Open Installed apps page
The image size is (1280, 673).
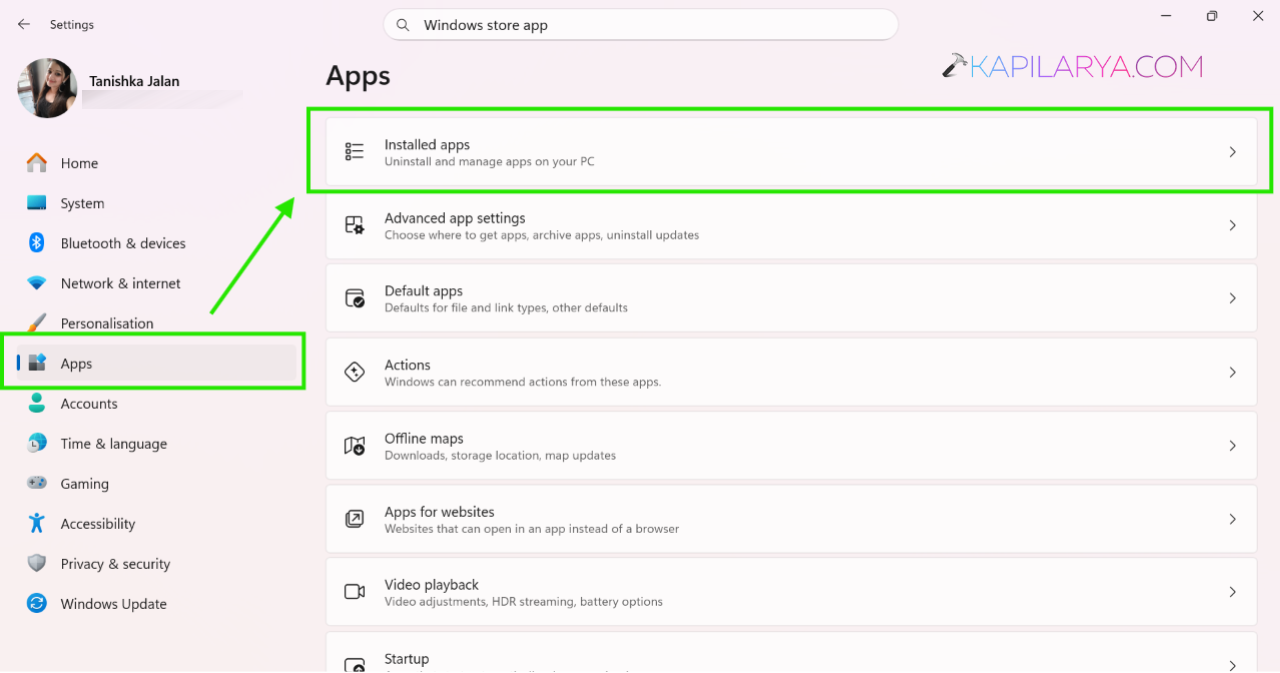click(791, 152)
